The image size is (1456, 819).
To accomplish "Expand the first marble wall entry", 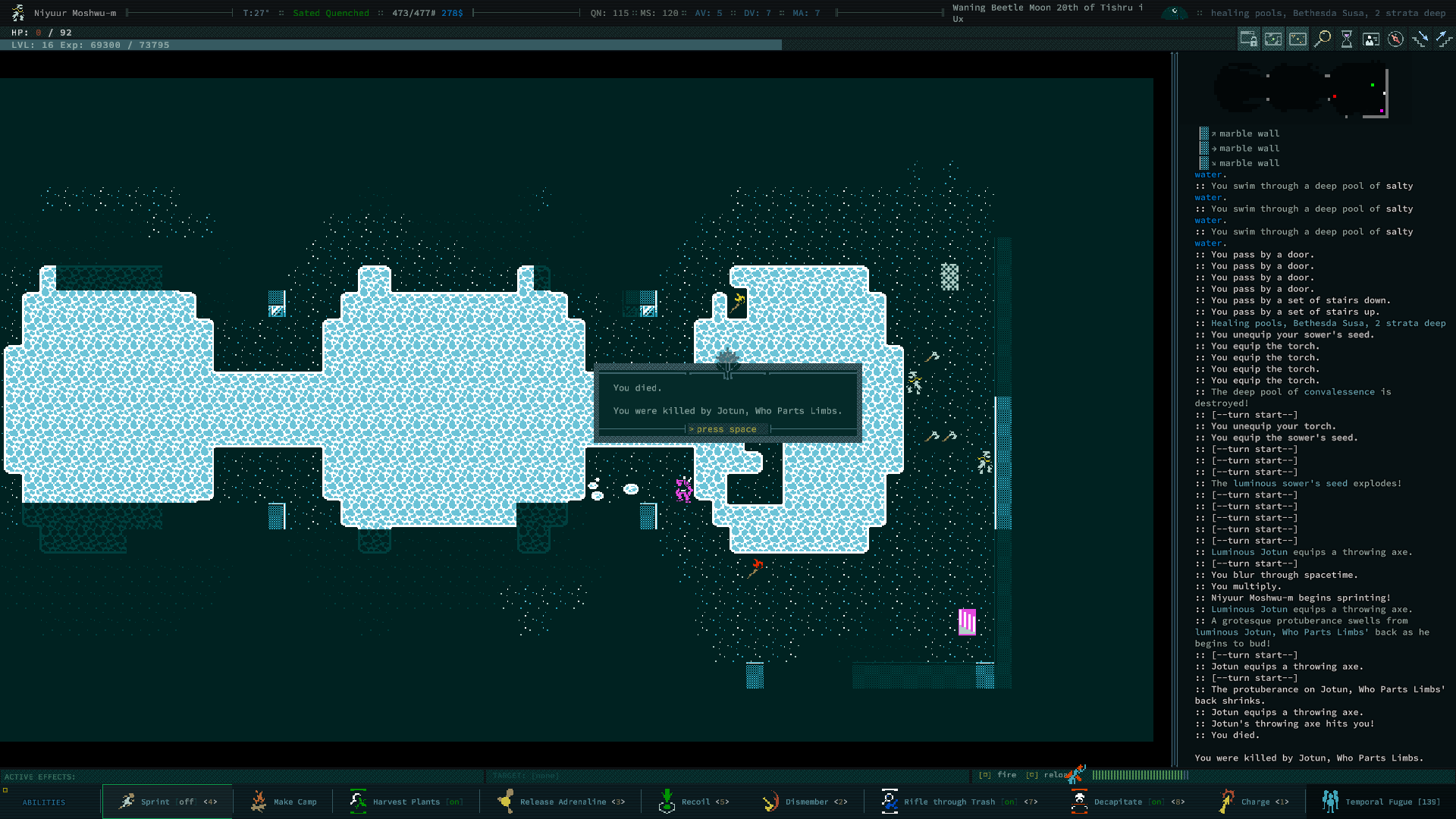I will 1248,133.
